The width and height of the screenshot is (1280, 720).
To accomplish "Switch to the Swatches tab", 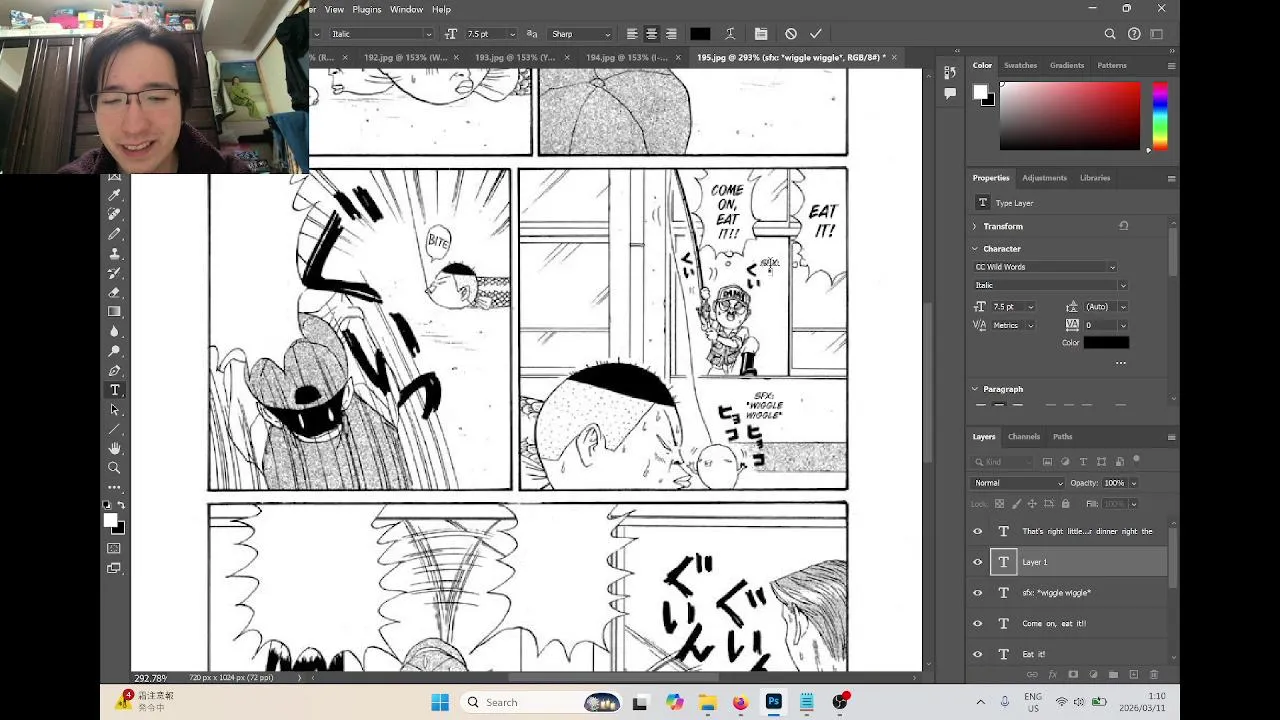I will pyautogui.click(x=1020, y=65).
